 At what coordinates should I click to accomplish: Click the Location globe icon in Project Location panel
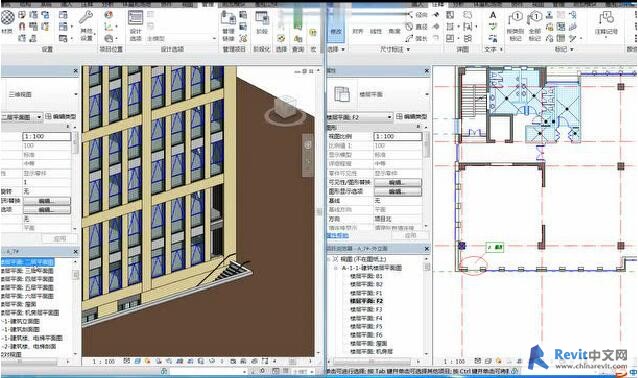108,15
